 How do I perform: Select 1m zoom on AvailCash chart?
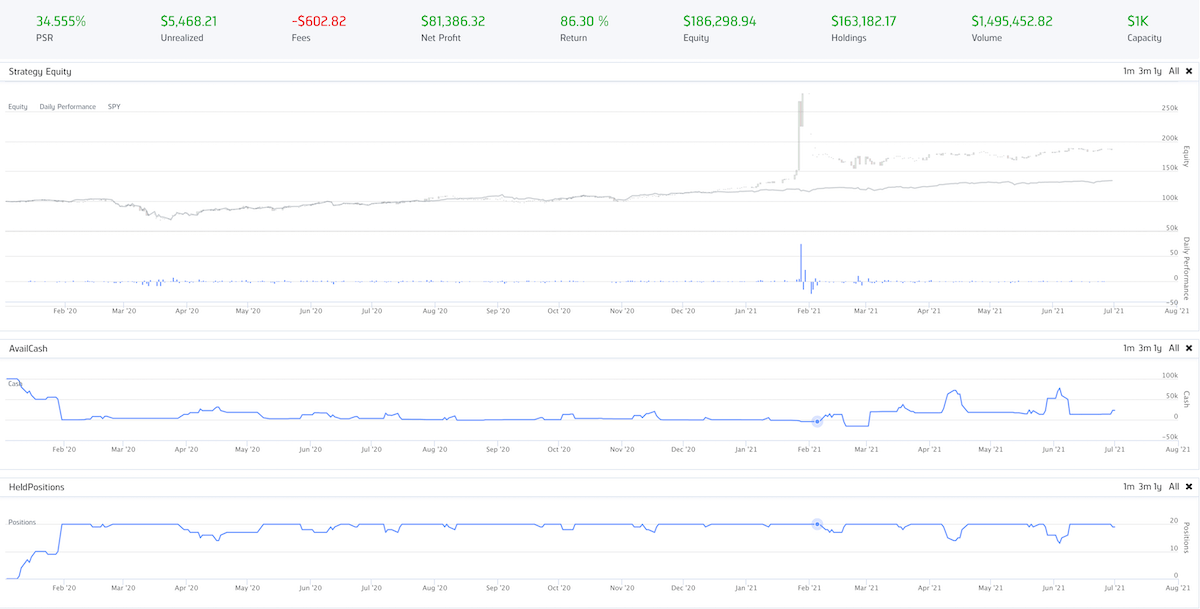coord(1128,348)
